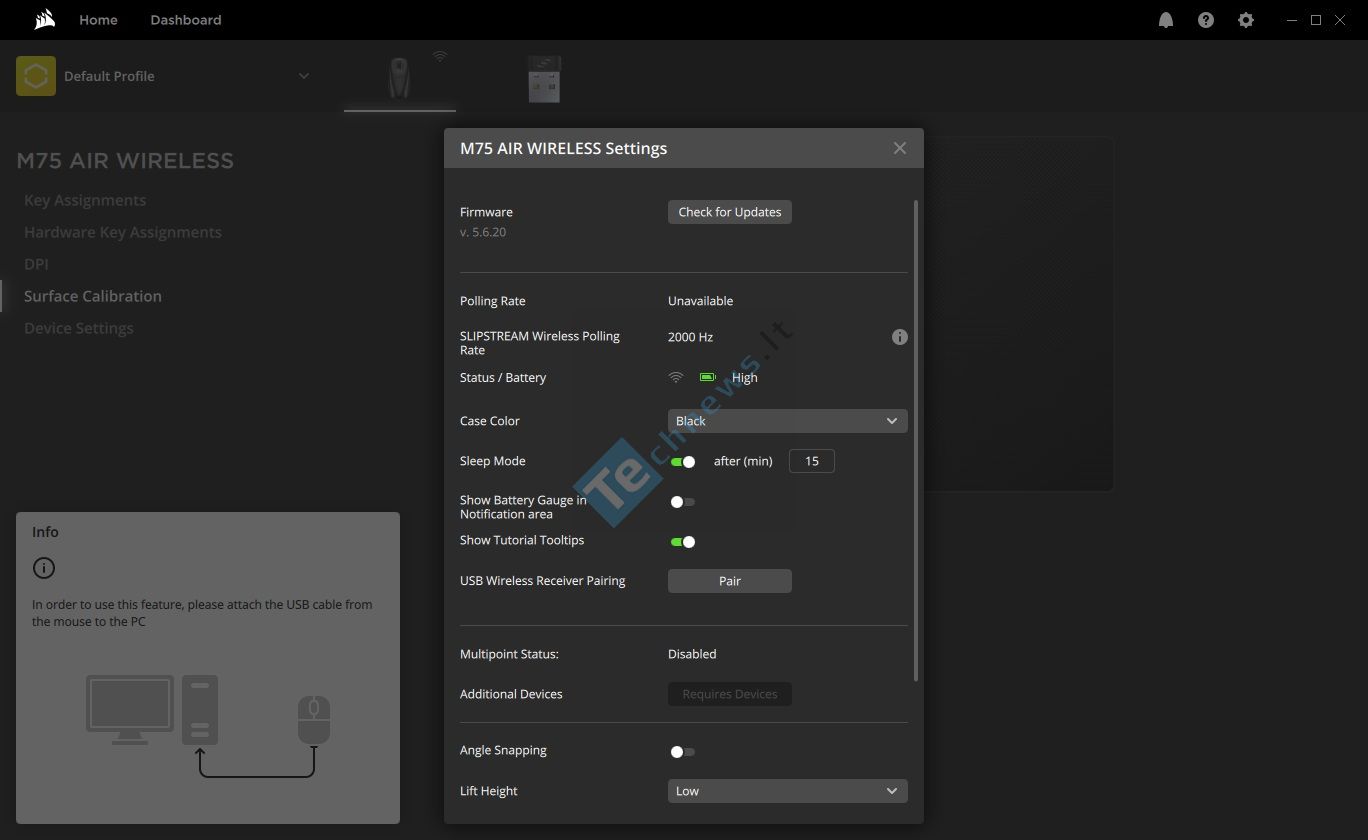The width and height of the screenshot is (1368, 840).
Task: Open Device Settings in the sidebar
Action: 79,328
